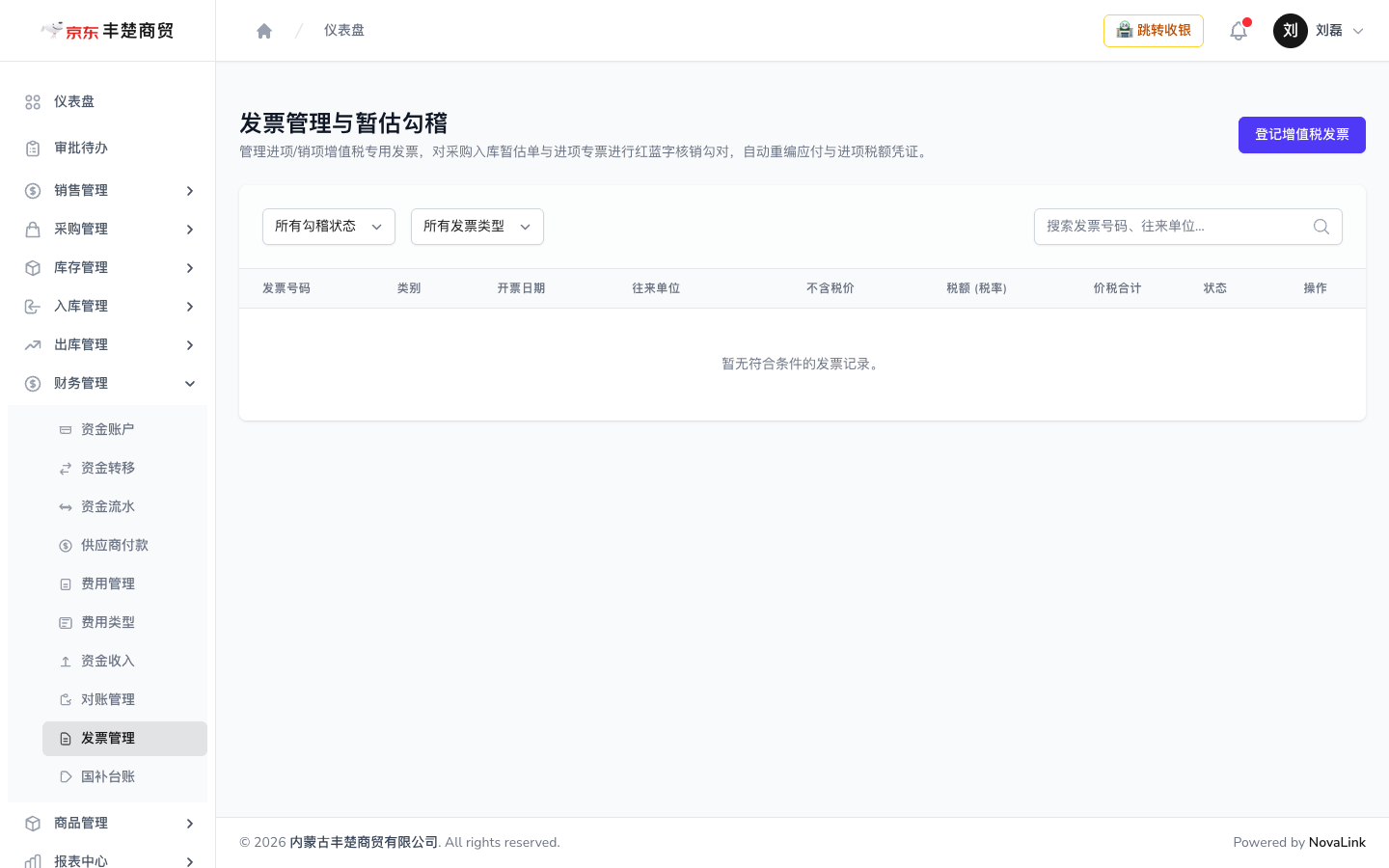Click the NovaLink footer link
The image size is (1389, 868).
coord(1337,842)
